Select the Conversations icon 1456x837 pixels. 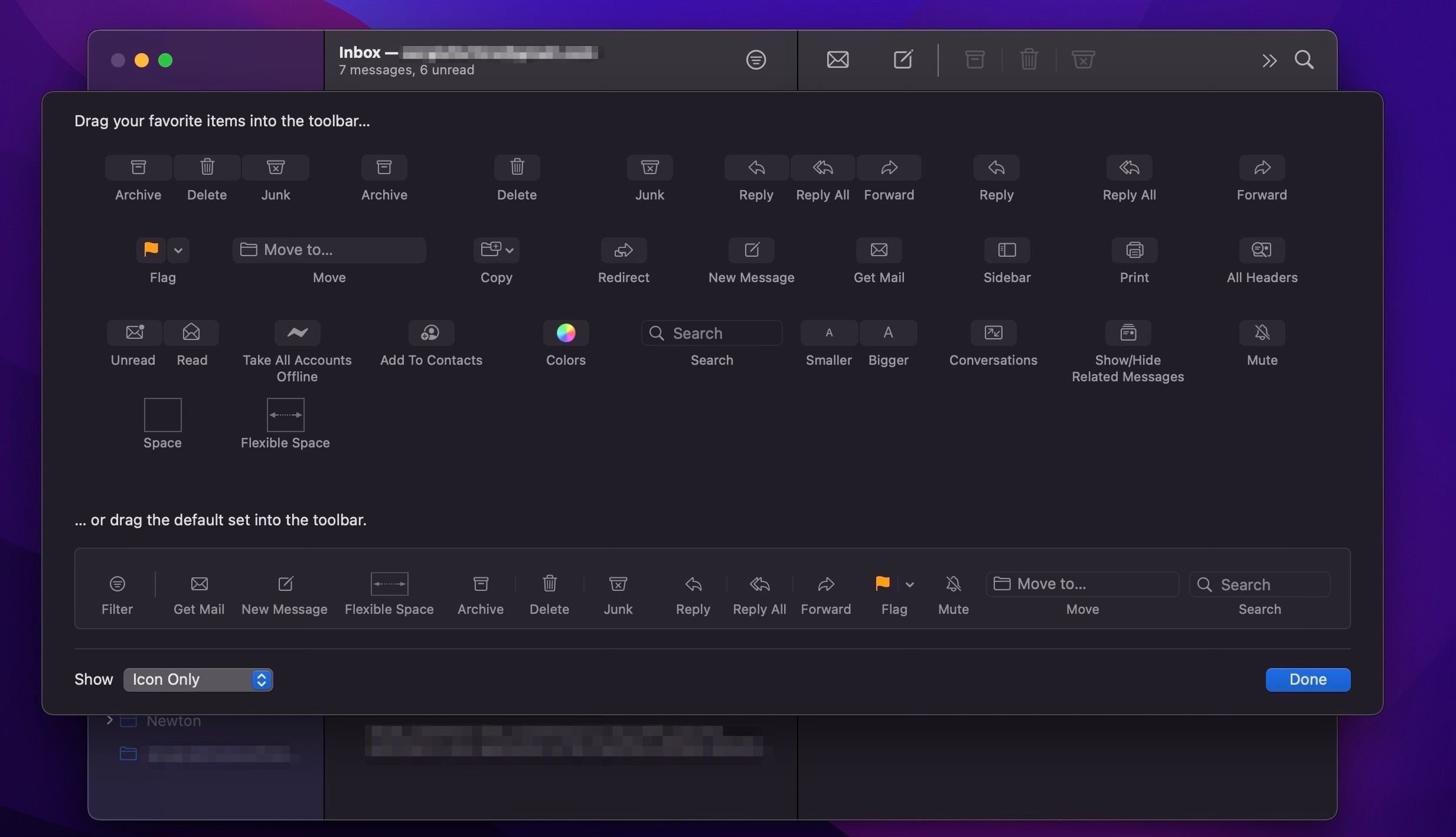pos(993,333)
